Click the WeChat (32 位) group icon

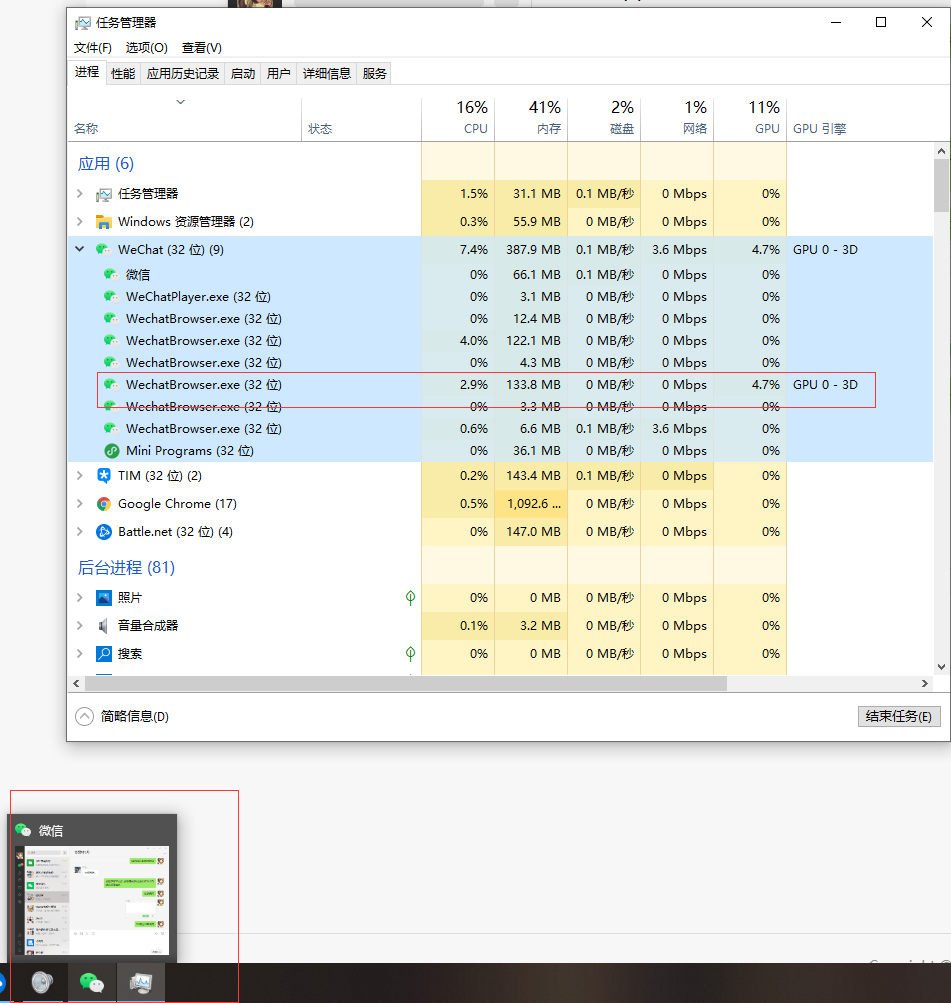pyautogui.click(x=104, y=249)
